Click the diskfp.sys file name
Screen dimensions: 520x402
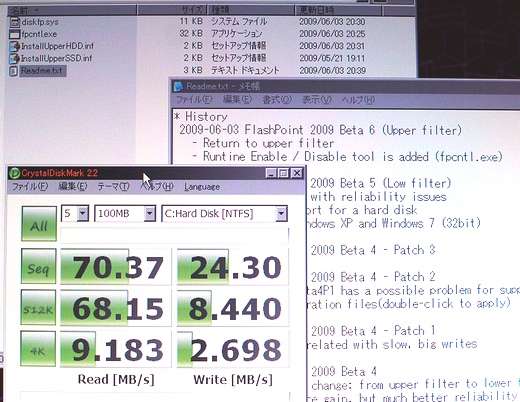(40, 22)
